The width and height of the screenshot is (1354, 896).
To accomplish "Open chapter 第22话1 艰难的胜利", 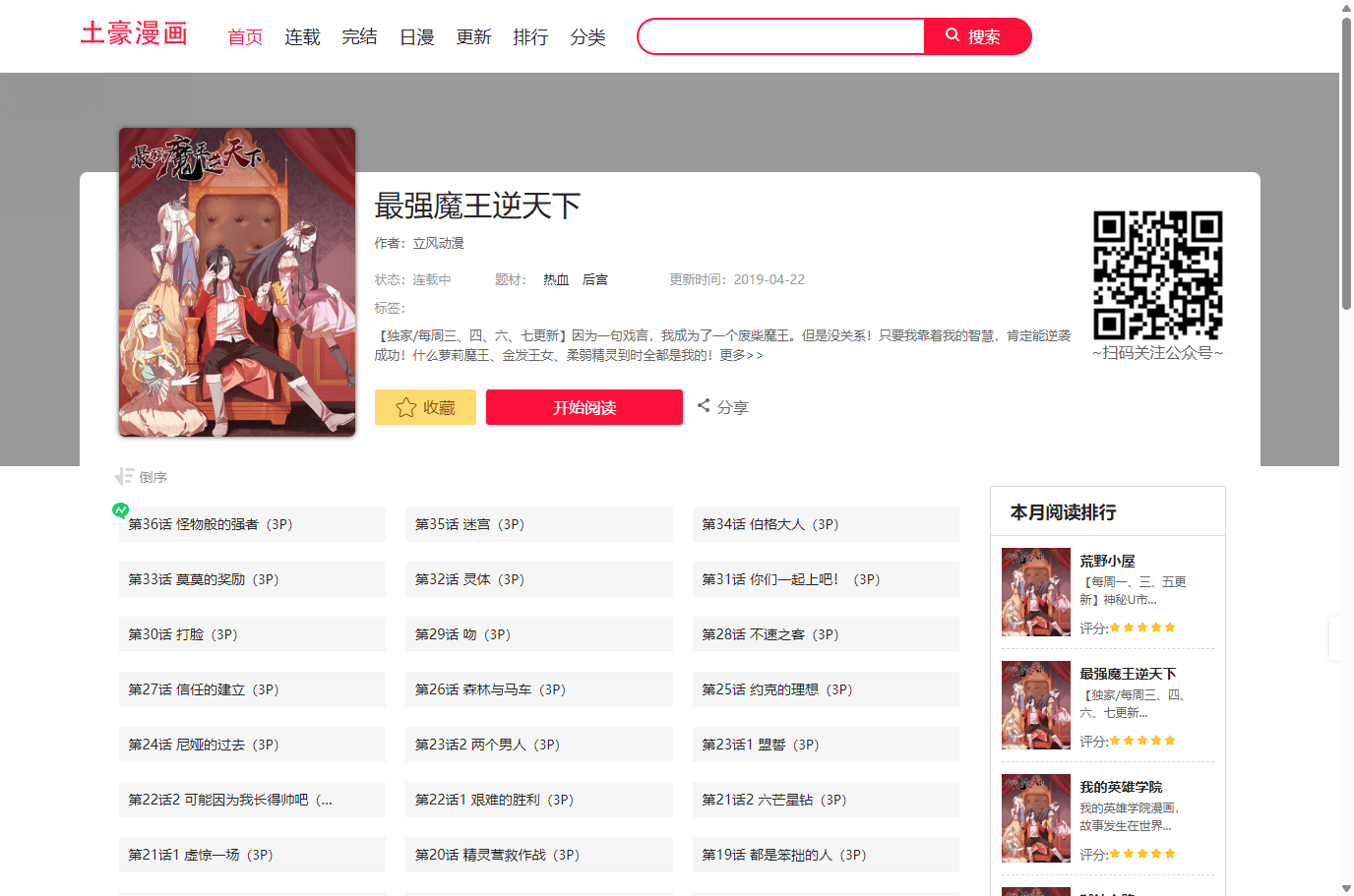I will [539, 800].
